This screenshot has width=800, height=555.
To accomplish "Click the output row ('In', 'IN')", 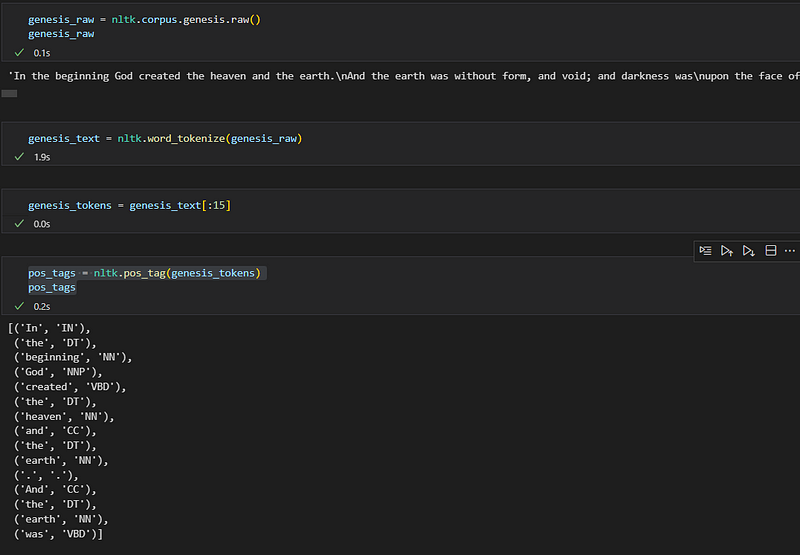I will point(49,328).
